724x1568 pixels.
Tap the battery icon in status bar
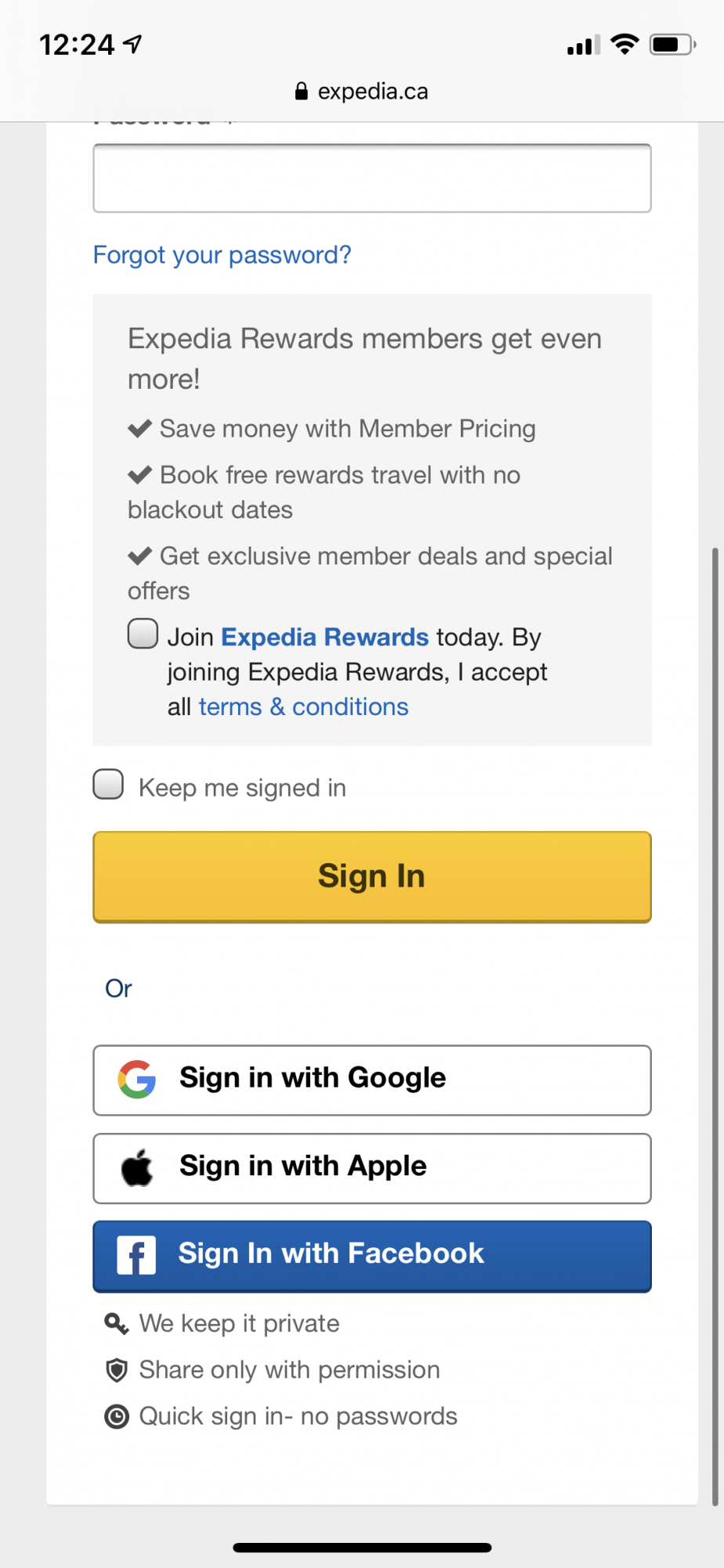click(x=672, y=45)
